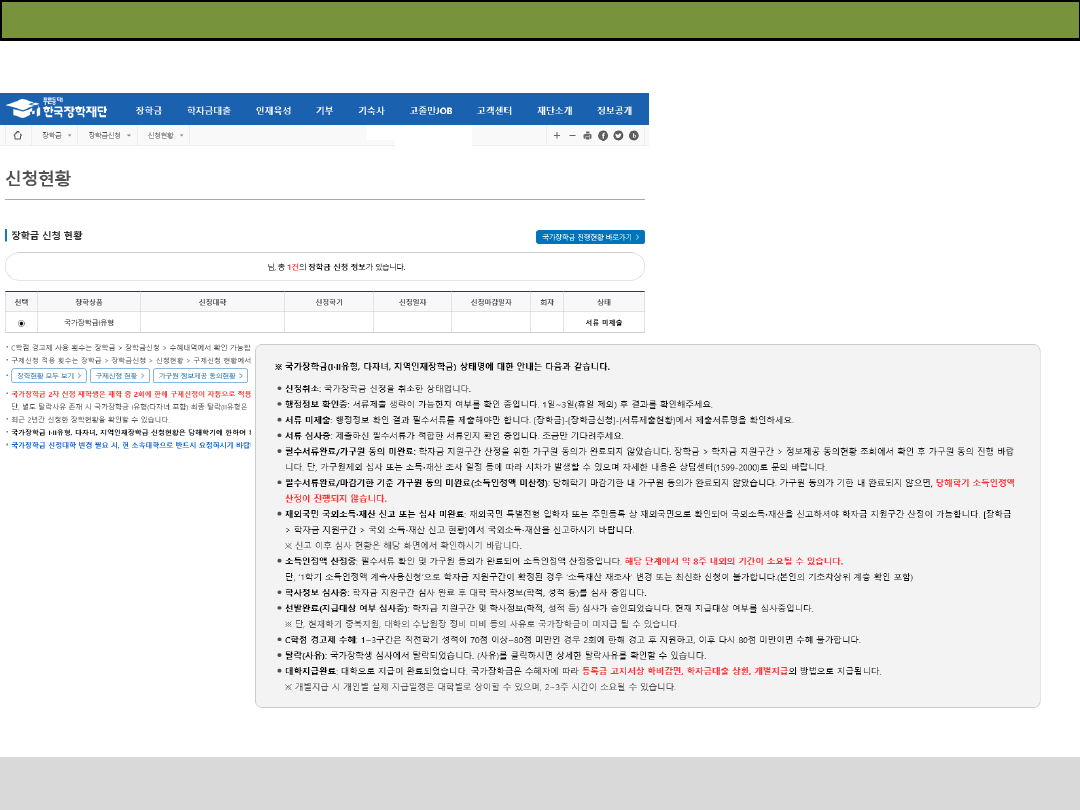
Task: Click the plus zoom-in icon
Action: [x=557, y=135]
